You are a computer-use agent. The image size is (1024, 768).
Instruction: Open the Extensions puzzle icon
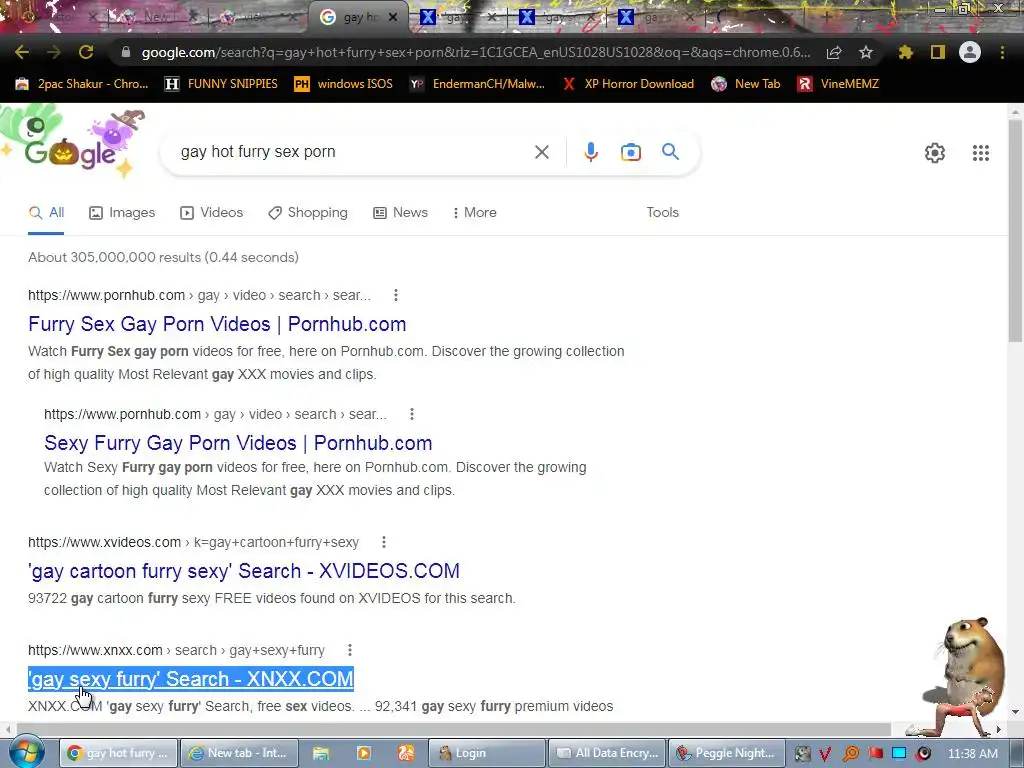click(x=906, y=52)
